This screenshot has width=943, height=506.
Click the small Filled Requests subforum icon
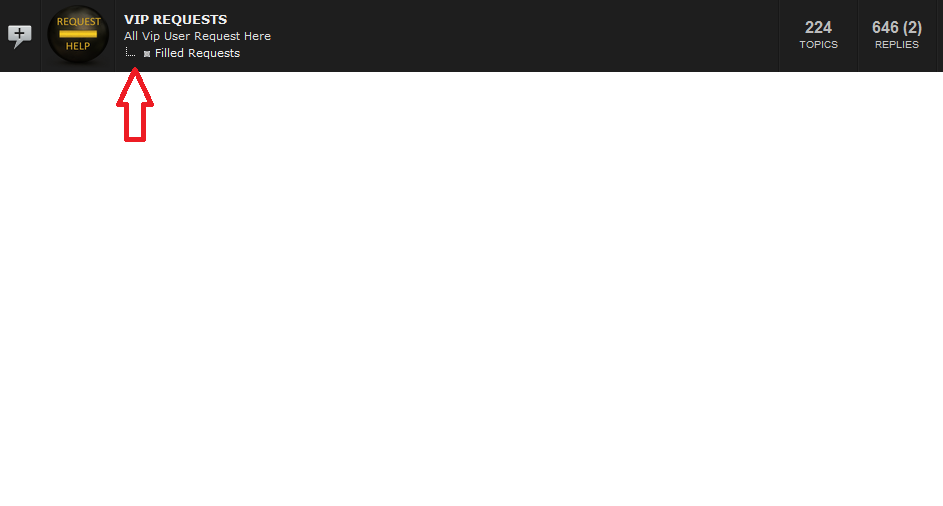(x=147, y=54)
